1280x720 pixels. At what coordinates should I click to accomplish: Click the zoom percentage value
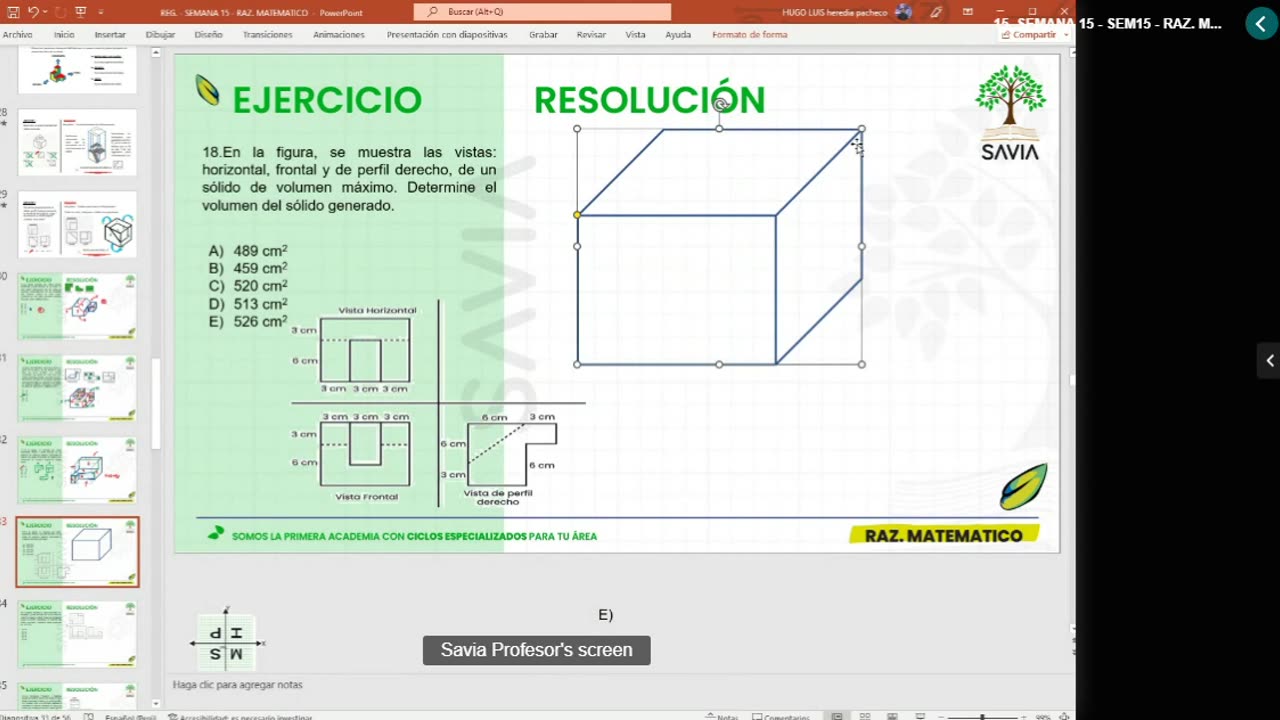tap(1043, 716)
